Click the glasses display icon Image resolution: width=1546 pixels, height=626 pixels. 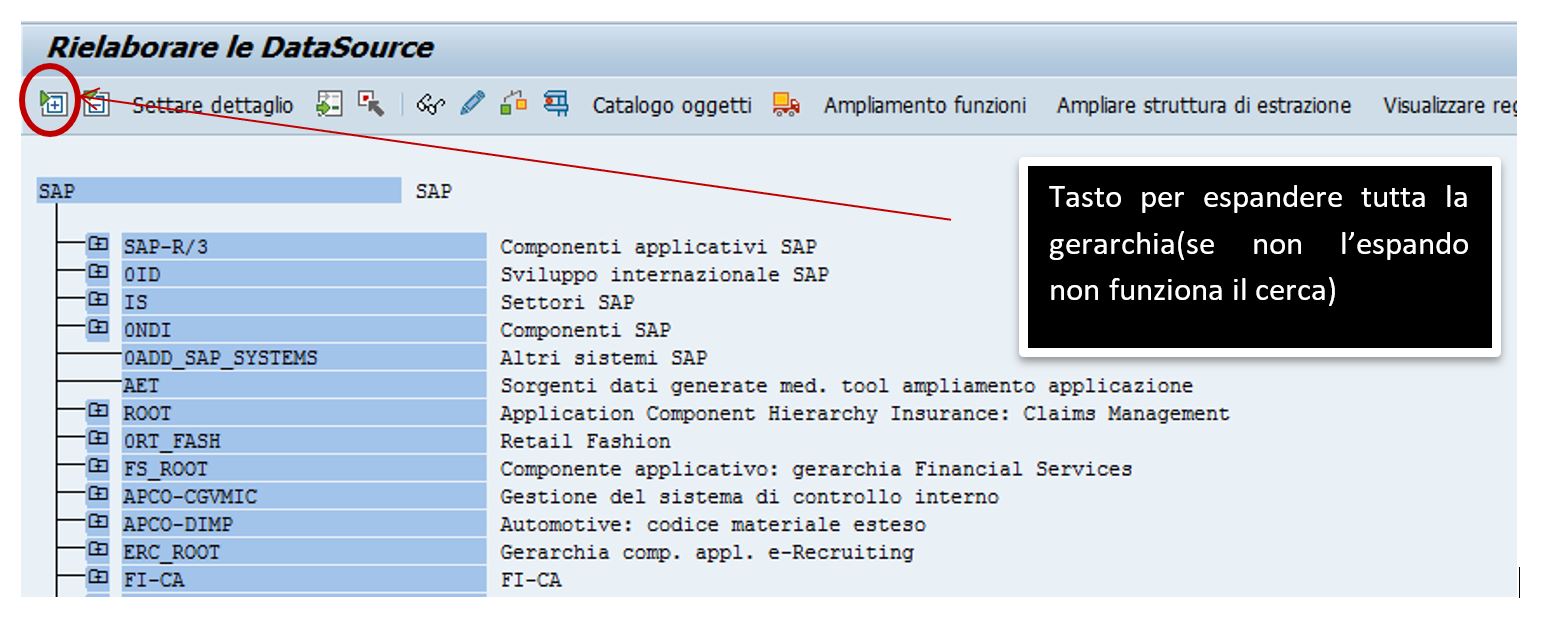pos(428,105)
